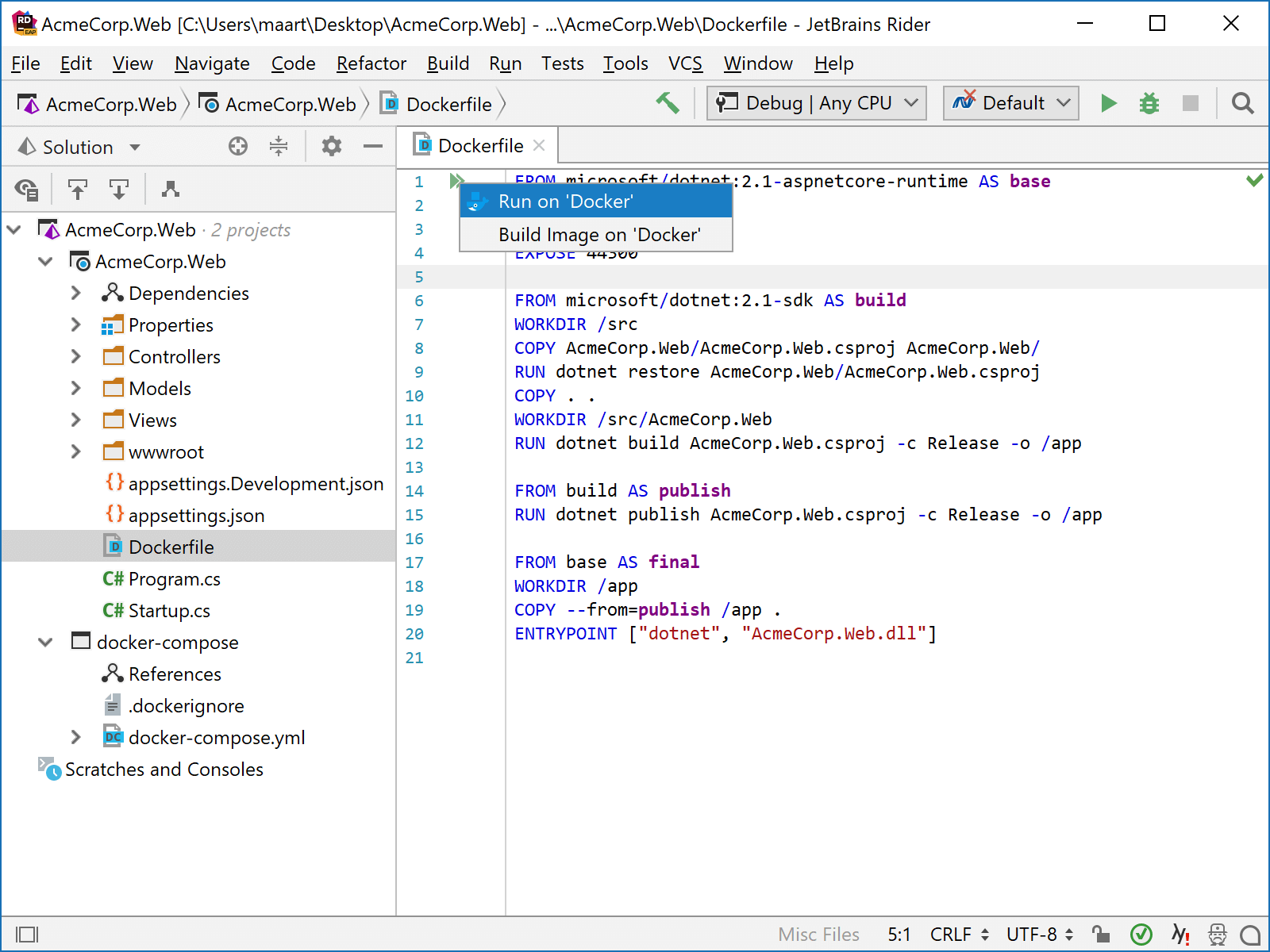Select Run on 'Docker' popup item
Screen dimensions: 1270x952
pos(596,202)
